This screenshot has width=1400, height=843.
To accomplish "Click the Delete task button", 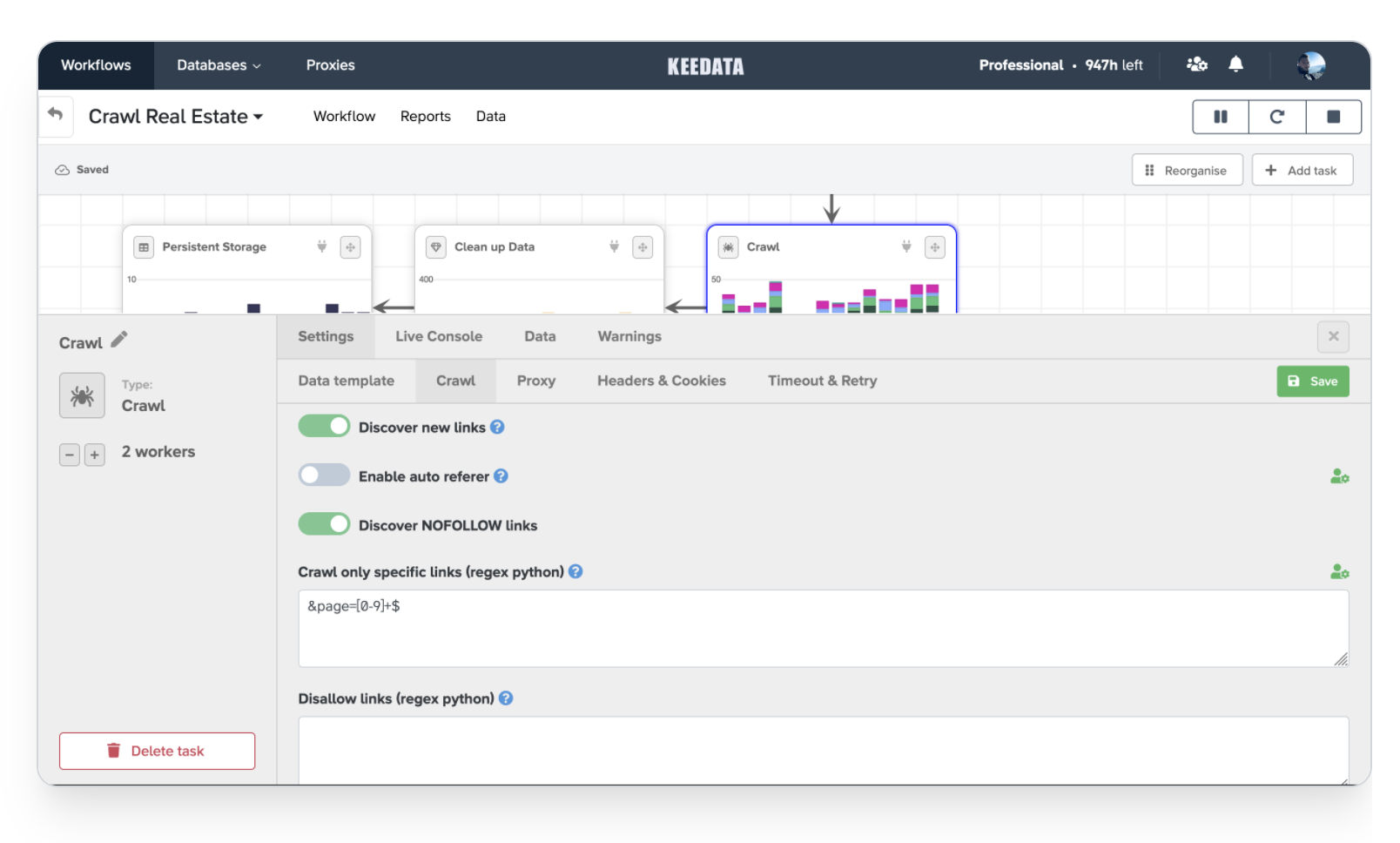I will pyautogui.click(x=157, y=751).
